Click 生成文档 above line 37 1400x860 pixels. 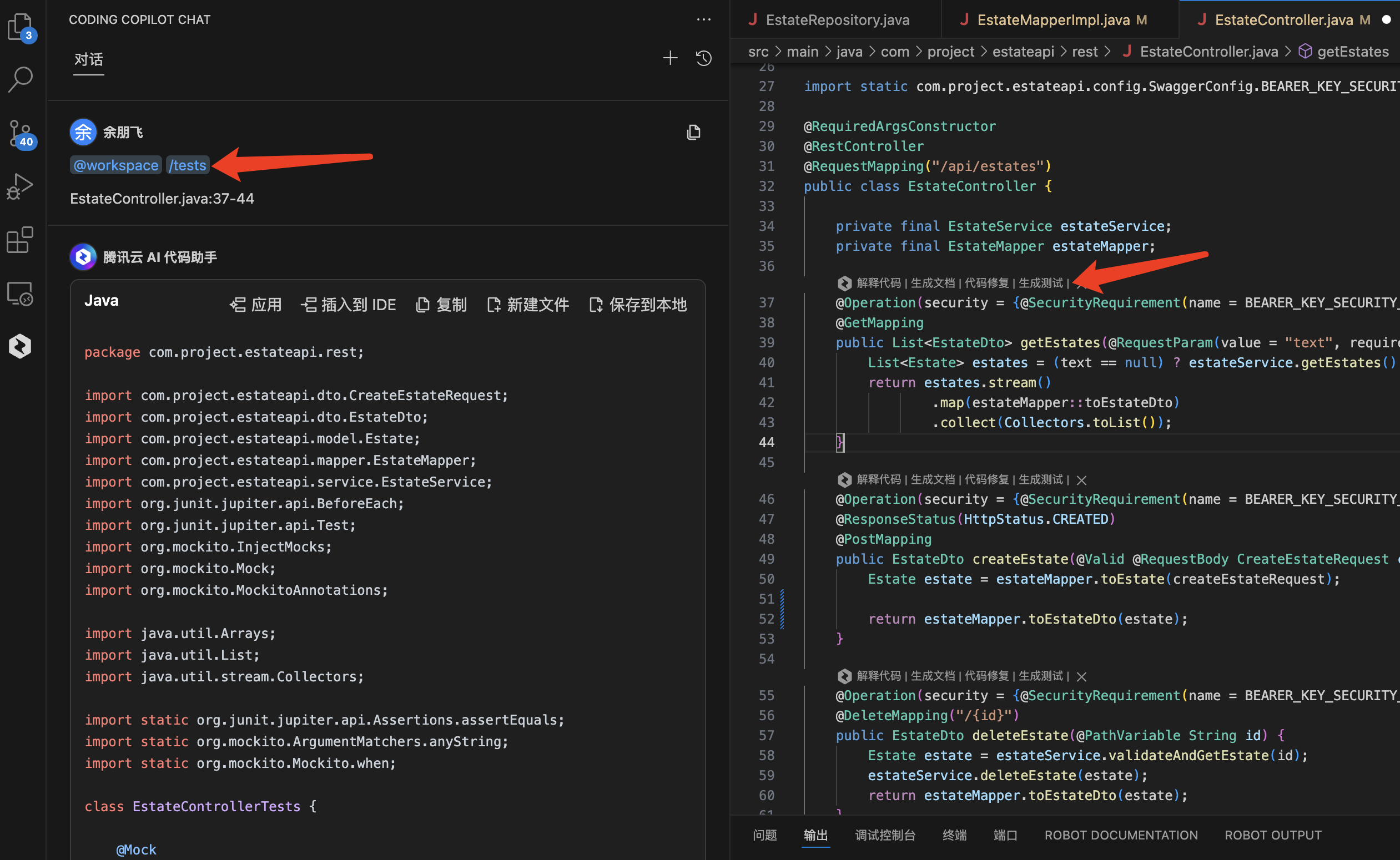(933, 282)
